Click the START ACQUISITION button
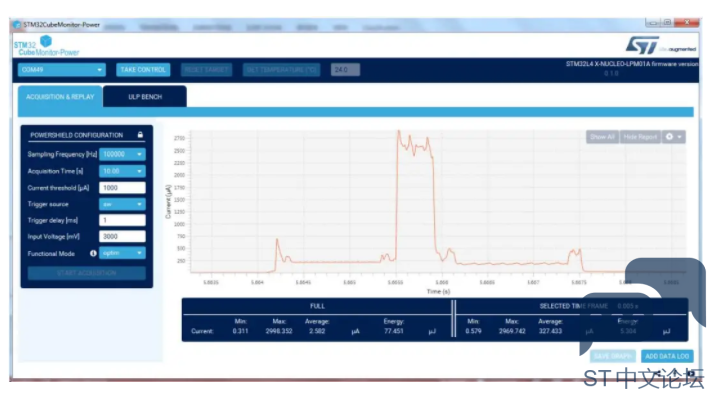Image resolution: width=717 pixels, height=402 pixels. pos(87,273)
